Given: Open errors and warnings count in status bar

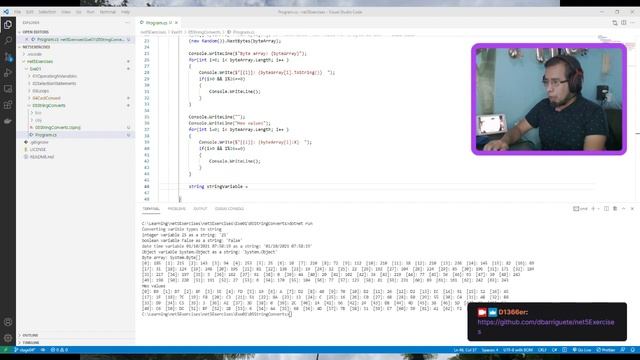Looking at the screenshot, I should pos(59,350).
